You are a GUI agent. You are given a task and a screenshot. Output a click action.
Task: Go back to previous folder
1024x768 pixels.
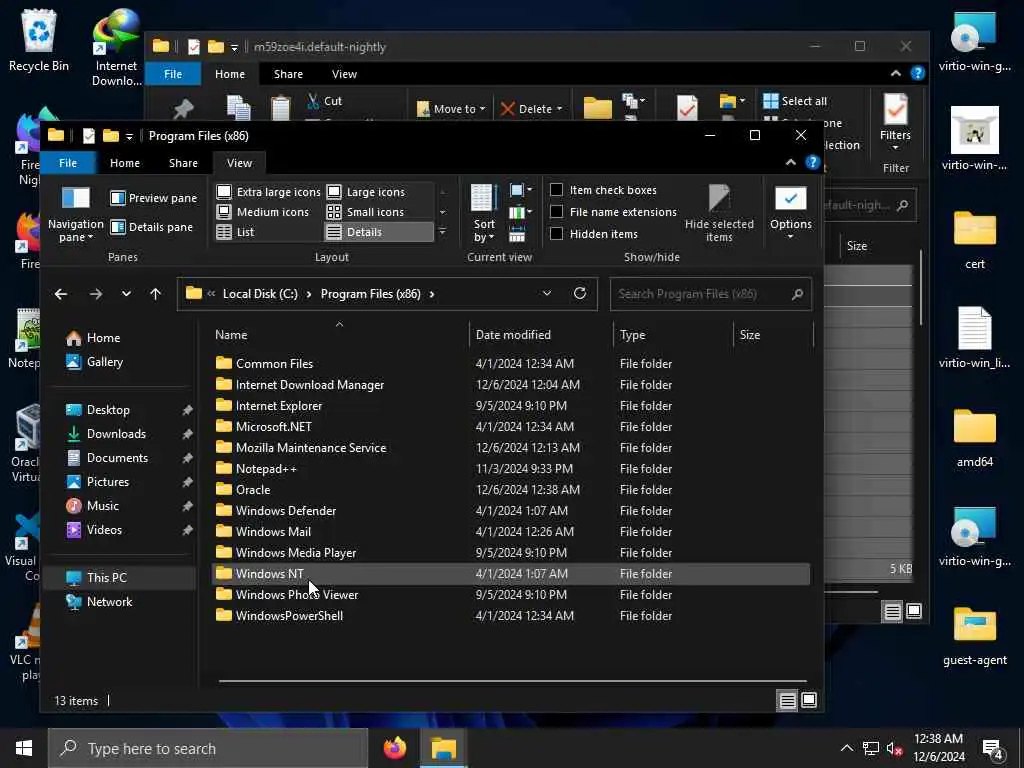(x=61, y=294)
